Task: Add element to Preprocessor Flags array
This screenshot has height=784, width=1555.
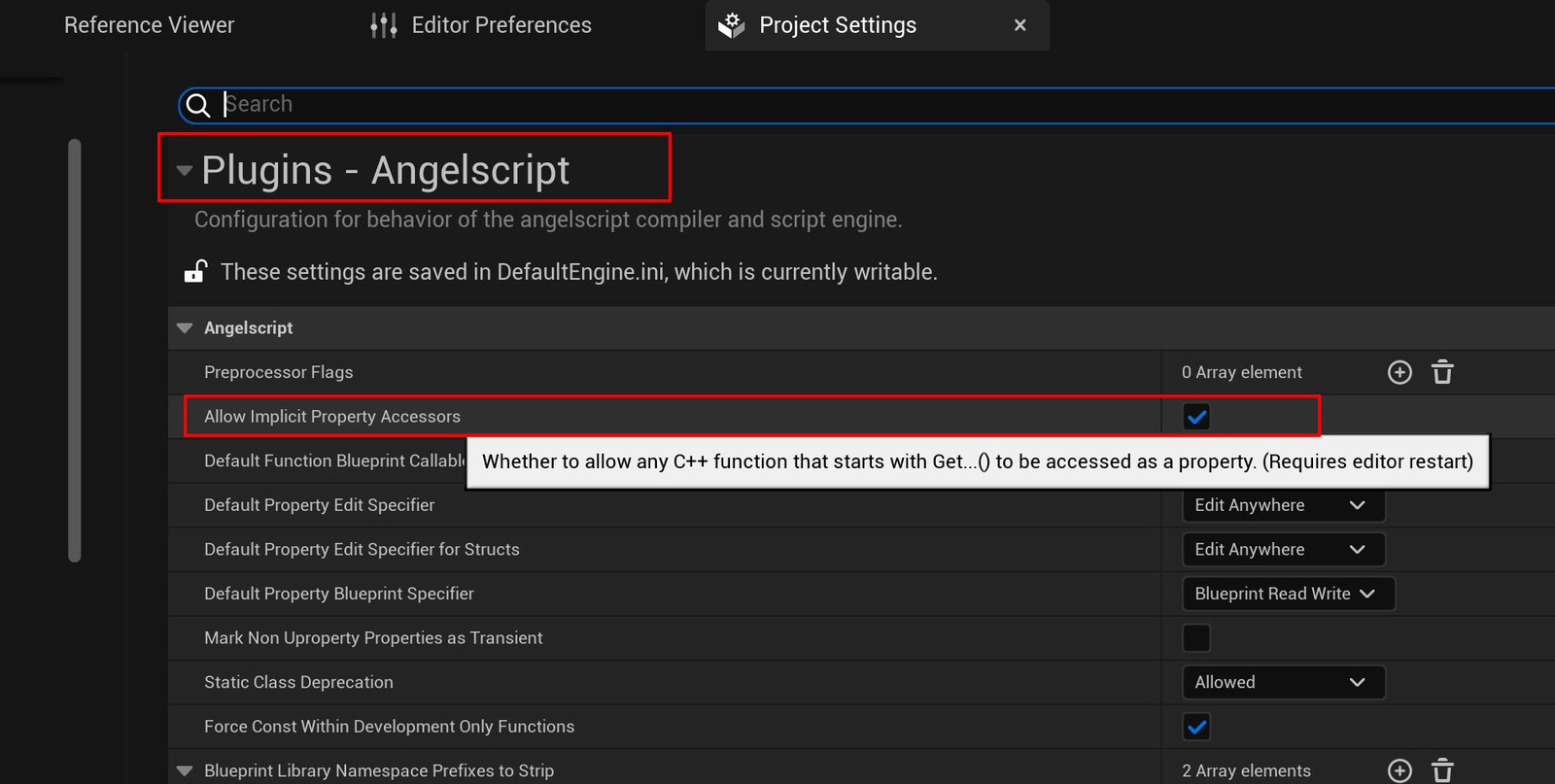Action: (1399, 372)
